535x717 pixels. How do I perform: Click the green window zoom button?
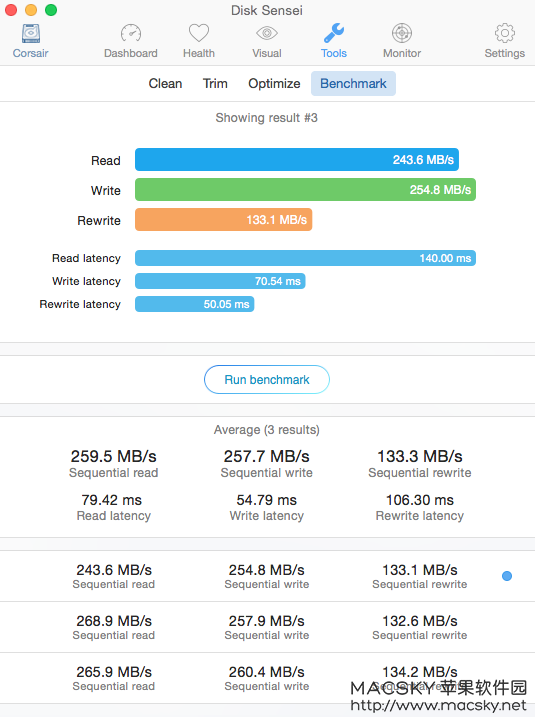[51, 10]
